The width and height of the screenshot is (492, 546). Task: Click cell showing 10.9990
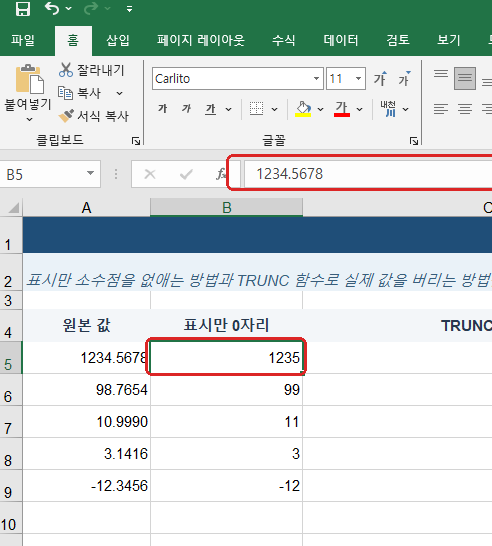[87, 422]
